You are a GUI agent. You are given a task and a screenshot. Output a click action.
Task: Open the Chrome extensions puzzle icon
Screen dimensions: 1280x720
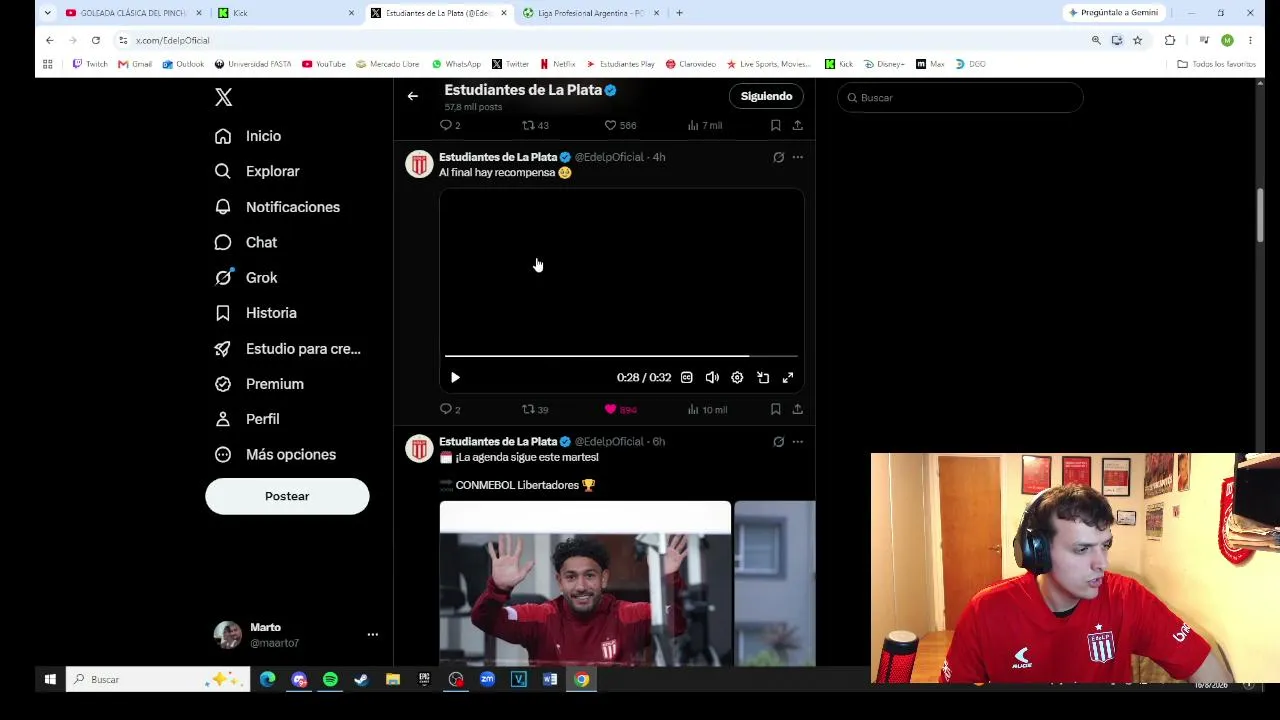[x=1170, y=40]
